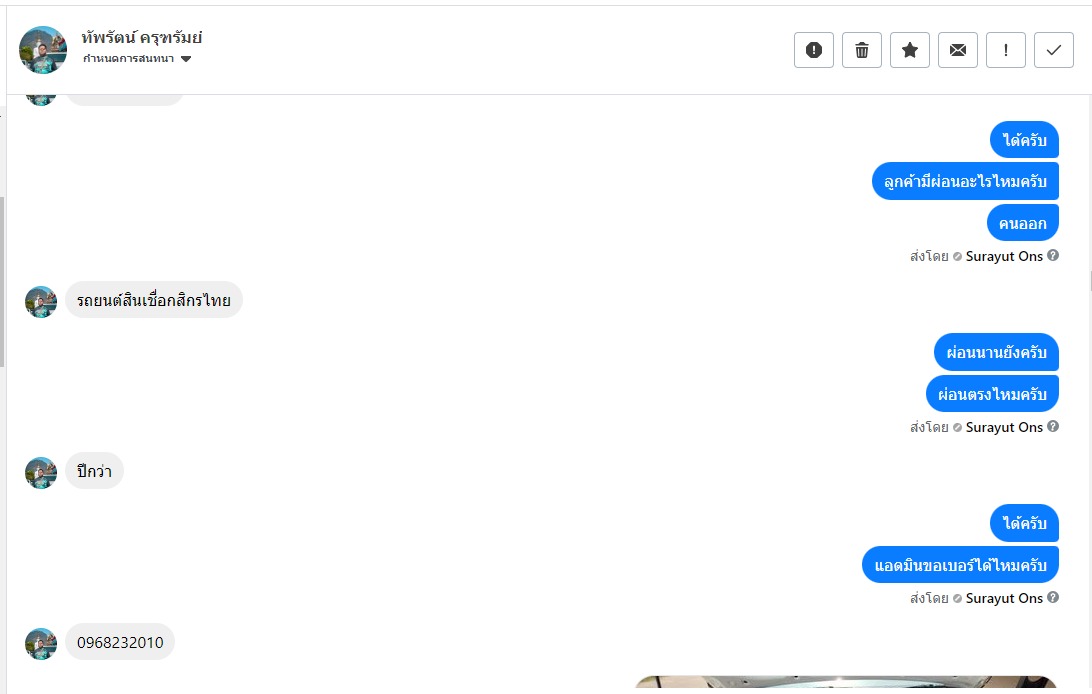1092x694 pixels.
Task: Star this conversation using the star icon
Action: [x=910, y=50]
